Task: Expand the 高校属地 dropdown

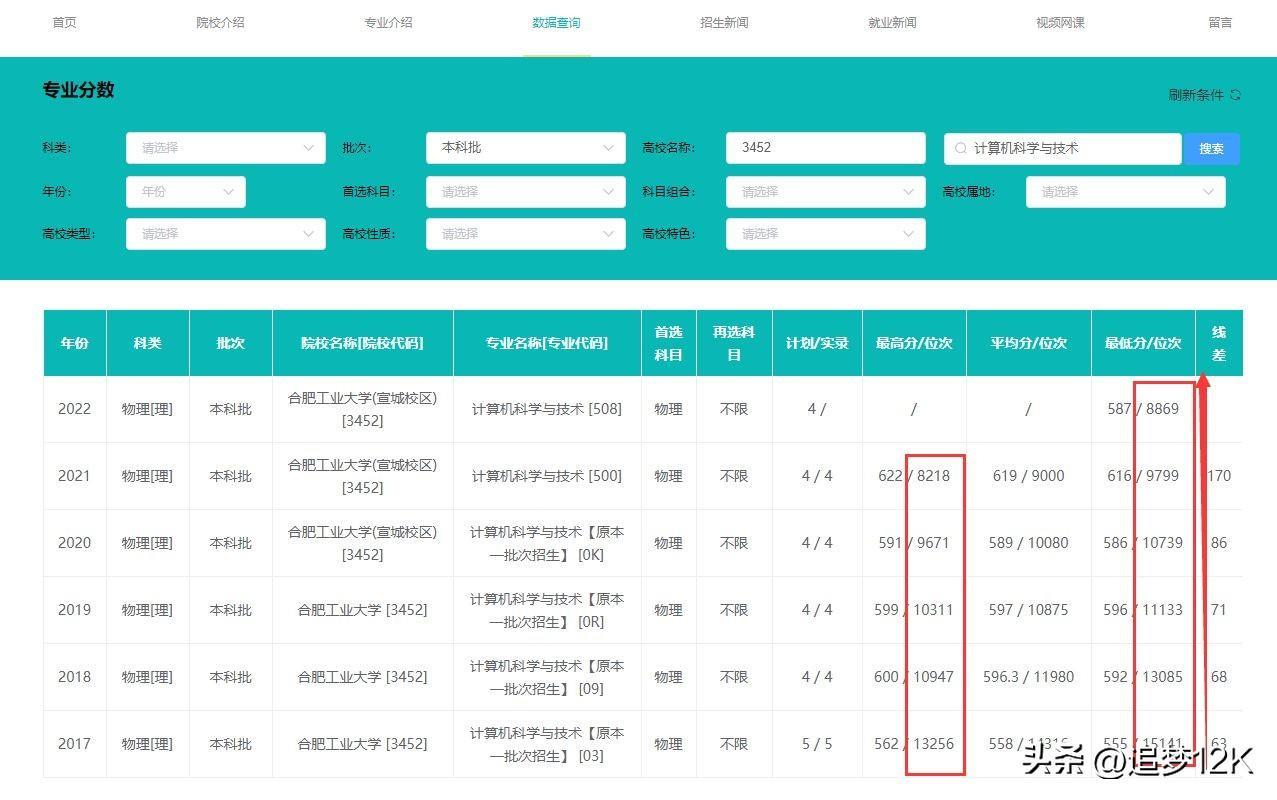Action: point(1125,191)
